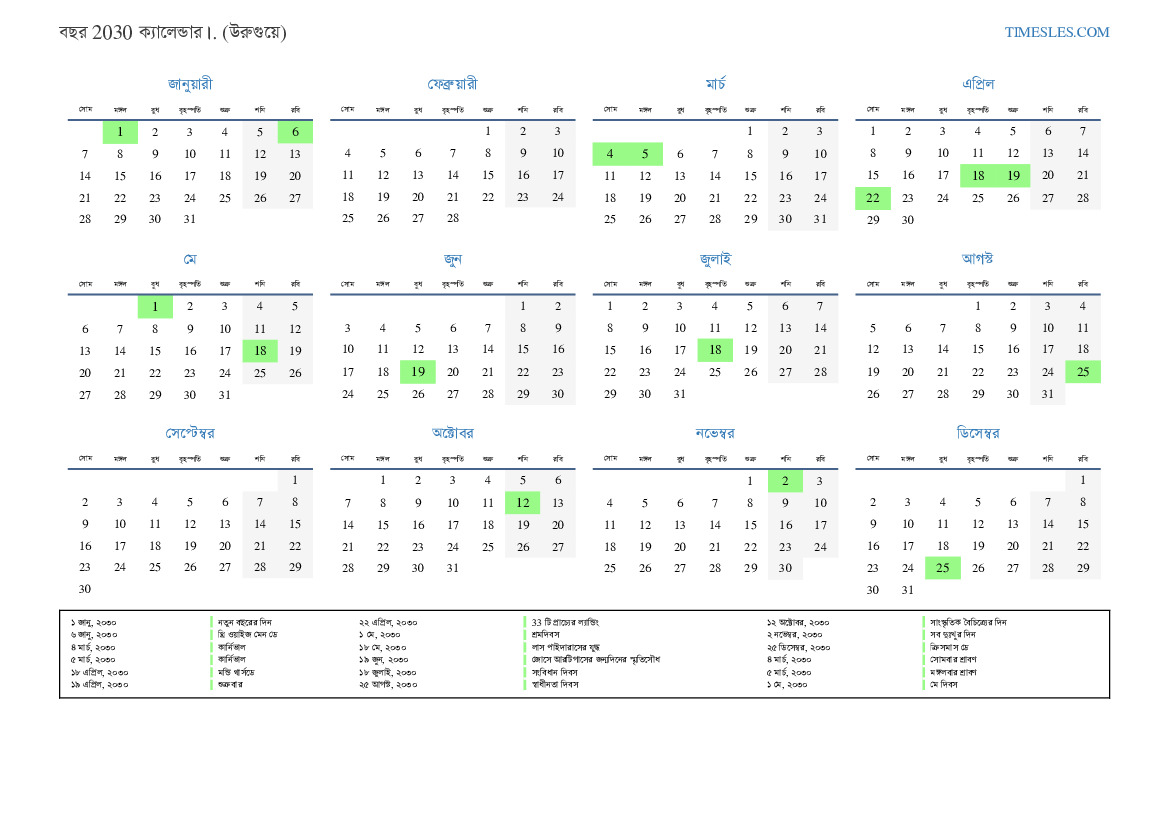The width and height of the screenshot is (1169, 827).
Task: Click legend date '২৫ আগস্ট, ২০৩০'
Action: coord(388,685)
